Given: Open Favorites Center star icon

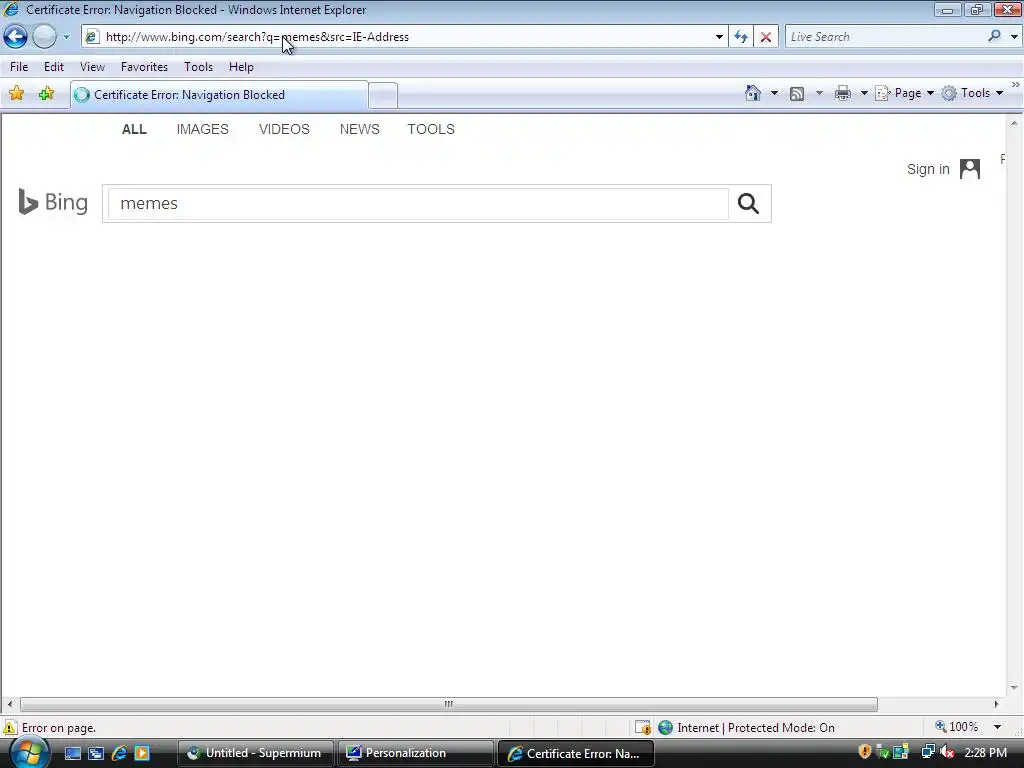Looking at the screenshot, I should tap(17, 94).
